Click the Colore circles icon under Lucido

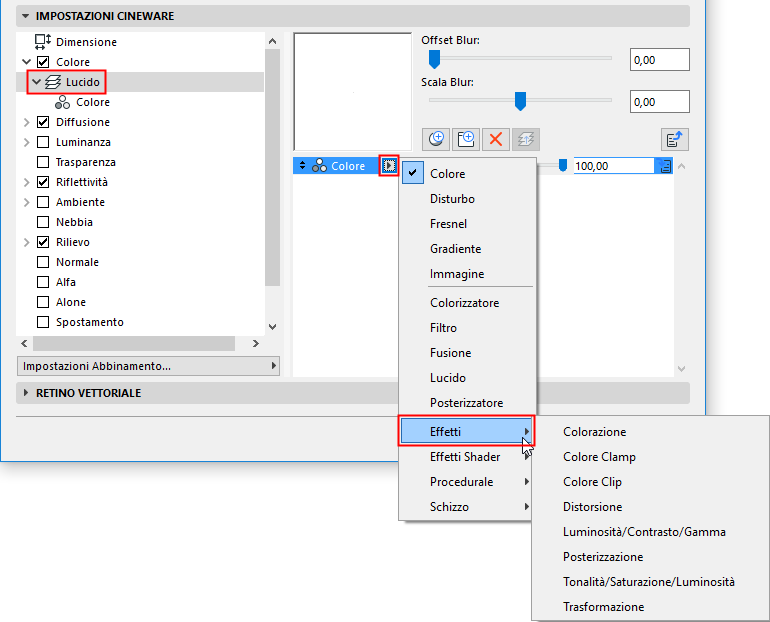[62, 102]
